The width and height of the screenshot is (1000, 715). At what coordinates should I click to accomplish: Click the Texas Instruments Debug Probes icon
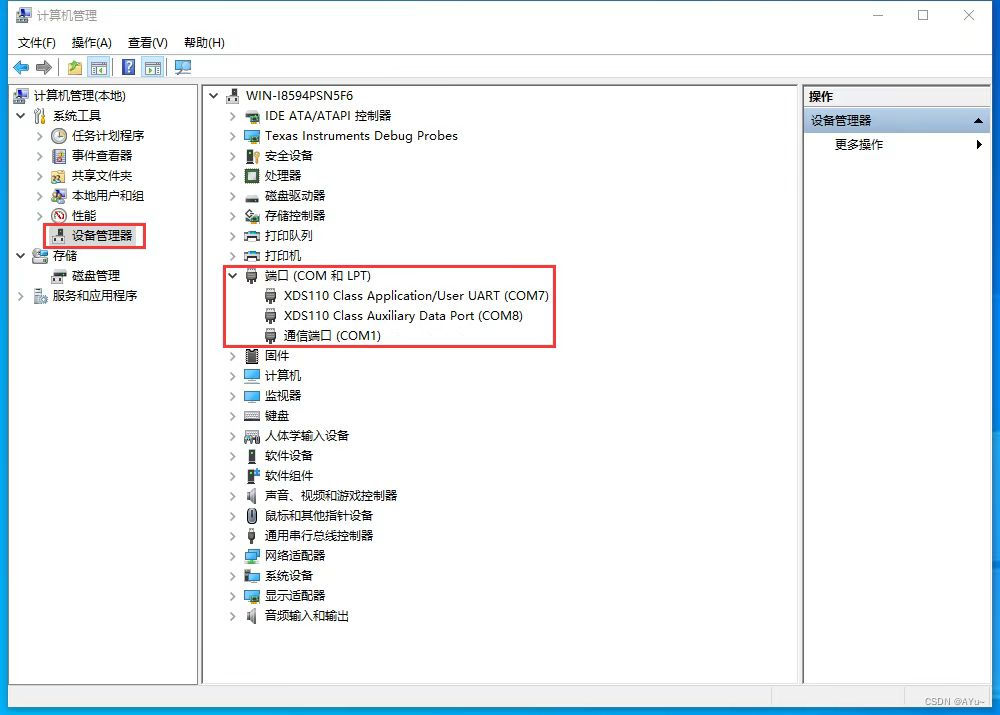[252, 136]
